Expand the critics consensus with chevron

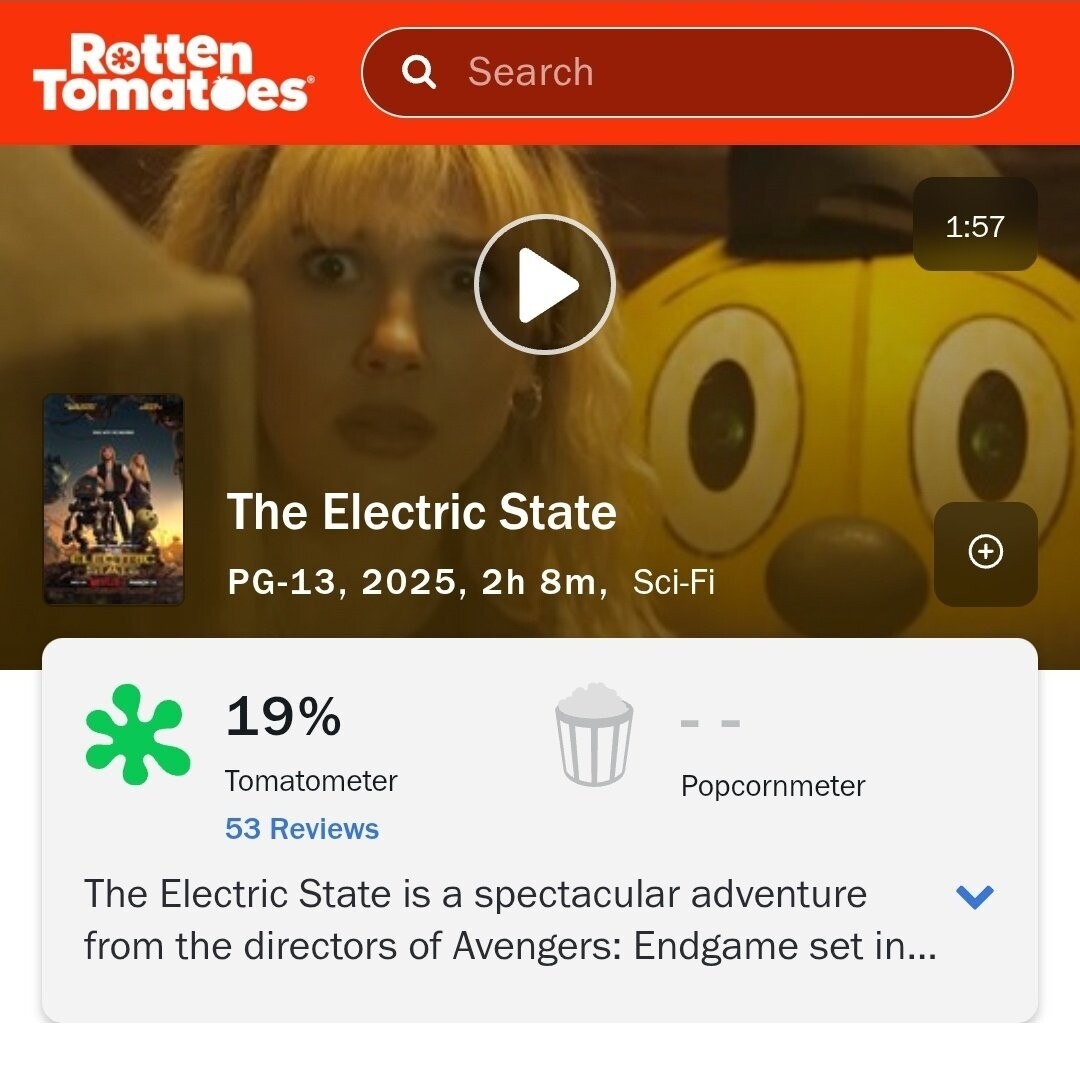(x=975, y=896)
